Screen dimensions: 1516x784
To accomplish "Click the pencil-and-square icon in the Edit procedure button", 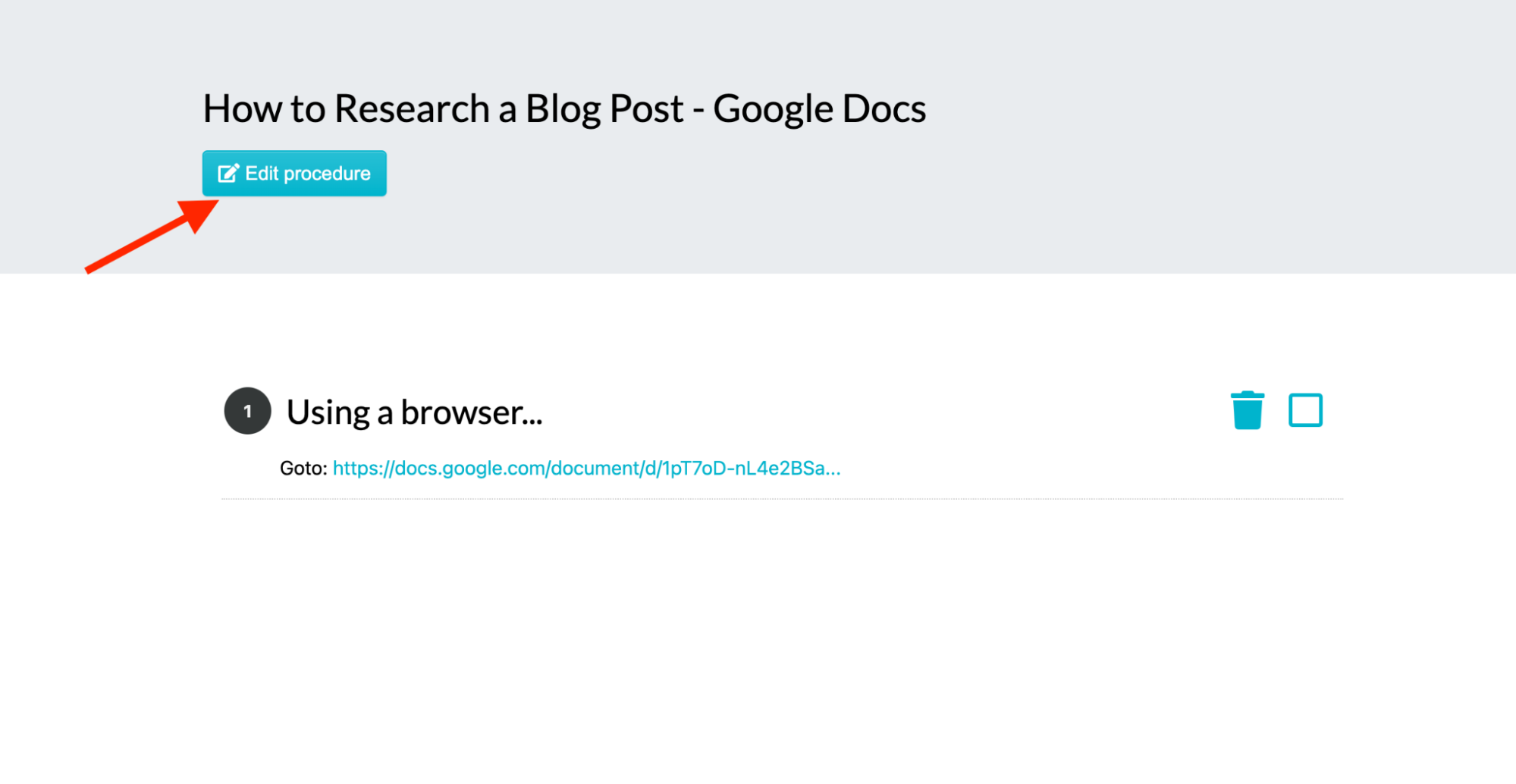I will (228, 174).
